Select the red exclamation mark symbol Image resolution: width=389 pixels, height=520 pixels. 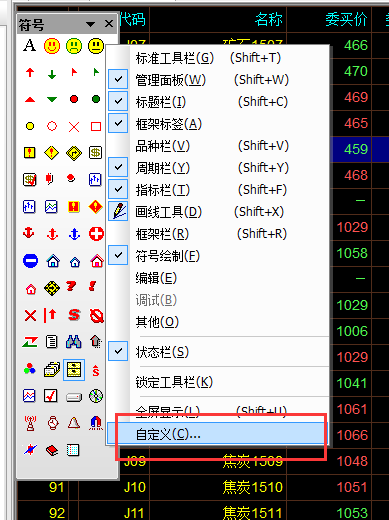[93, 286]
